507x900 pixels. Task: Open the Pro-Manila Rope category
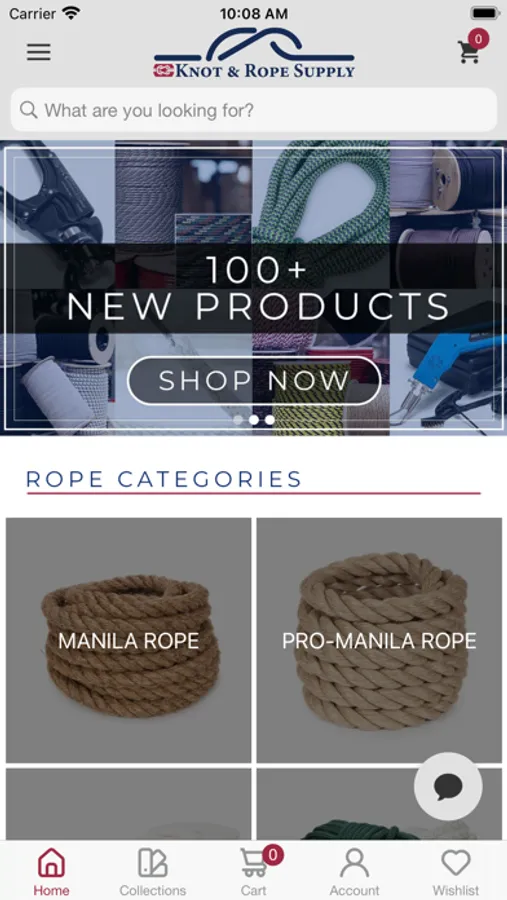(379, 640)
